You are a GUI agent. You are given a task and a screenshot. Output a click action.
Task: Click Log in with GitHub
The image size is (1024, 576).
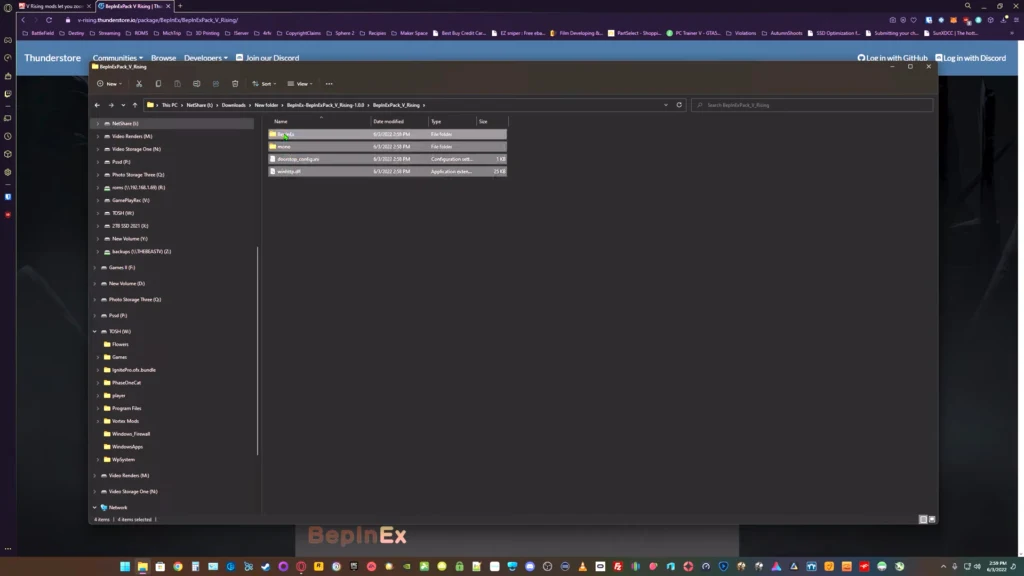pyautogui.click(x=892, y=58)
